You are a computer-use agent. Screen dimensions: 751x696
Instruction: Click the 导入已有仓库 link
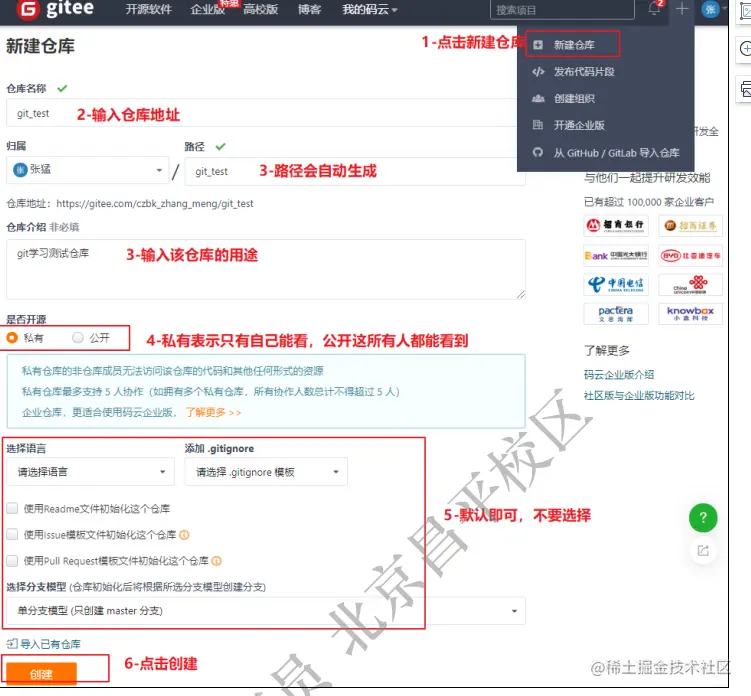[x=50, y=644]
